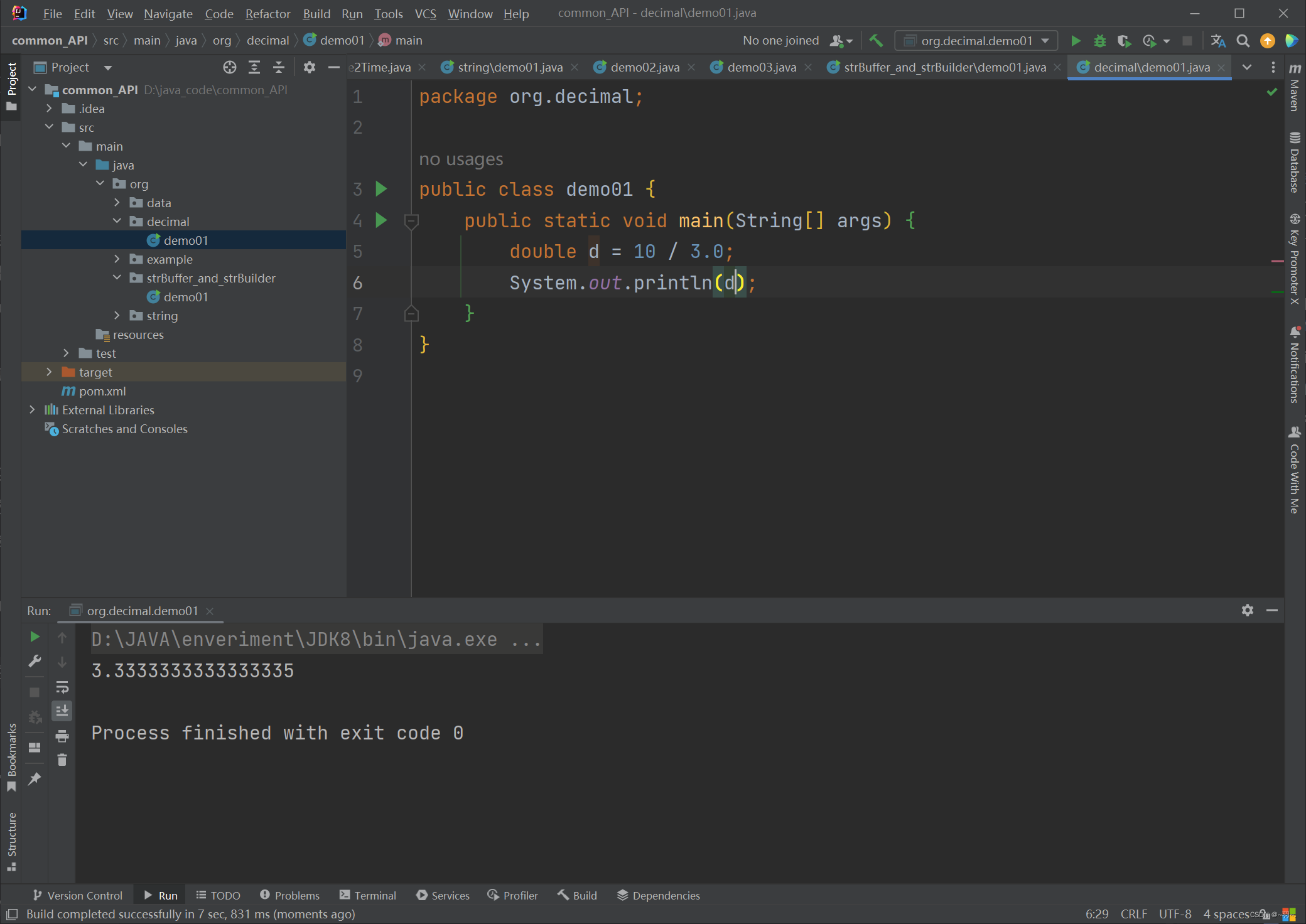
Task: Run with coverage icon in toolbar
Action: (x=1124, y=41)
